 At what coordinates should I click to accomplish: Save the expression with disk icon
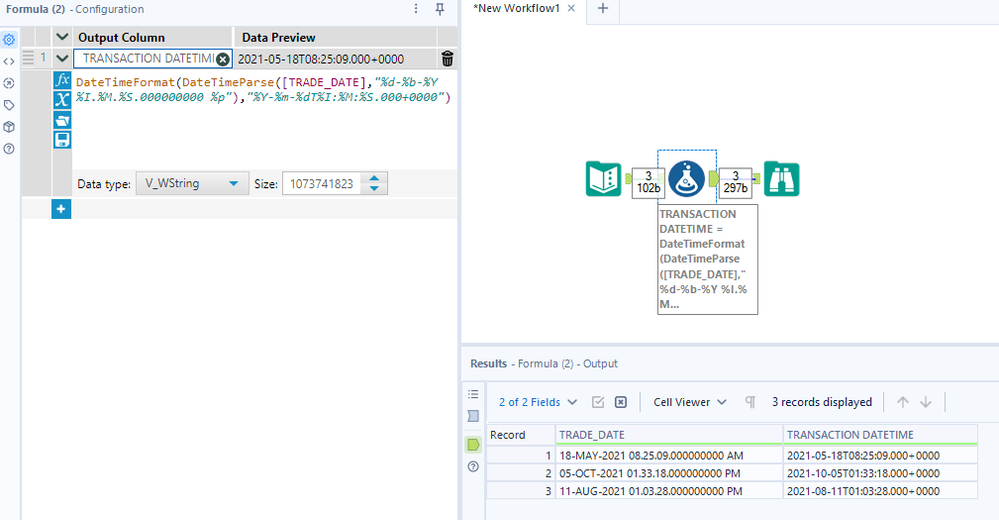(x=62, y=140)
